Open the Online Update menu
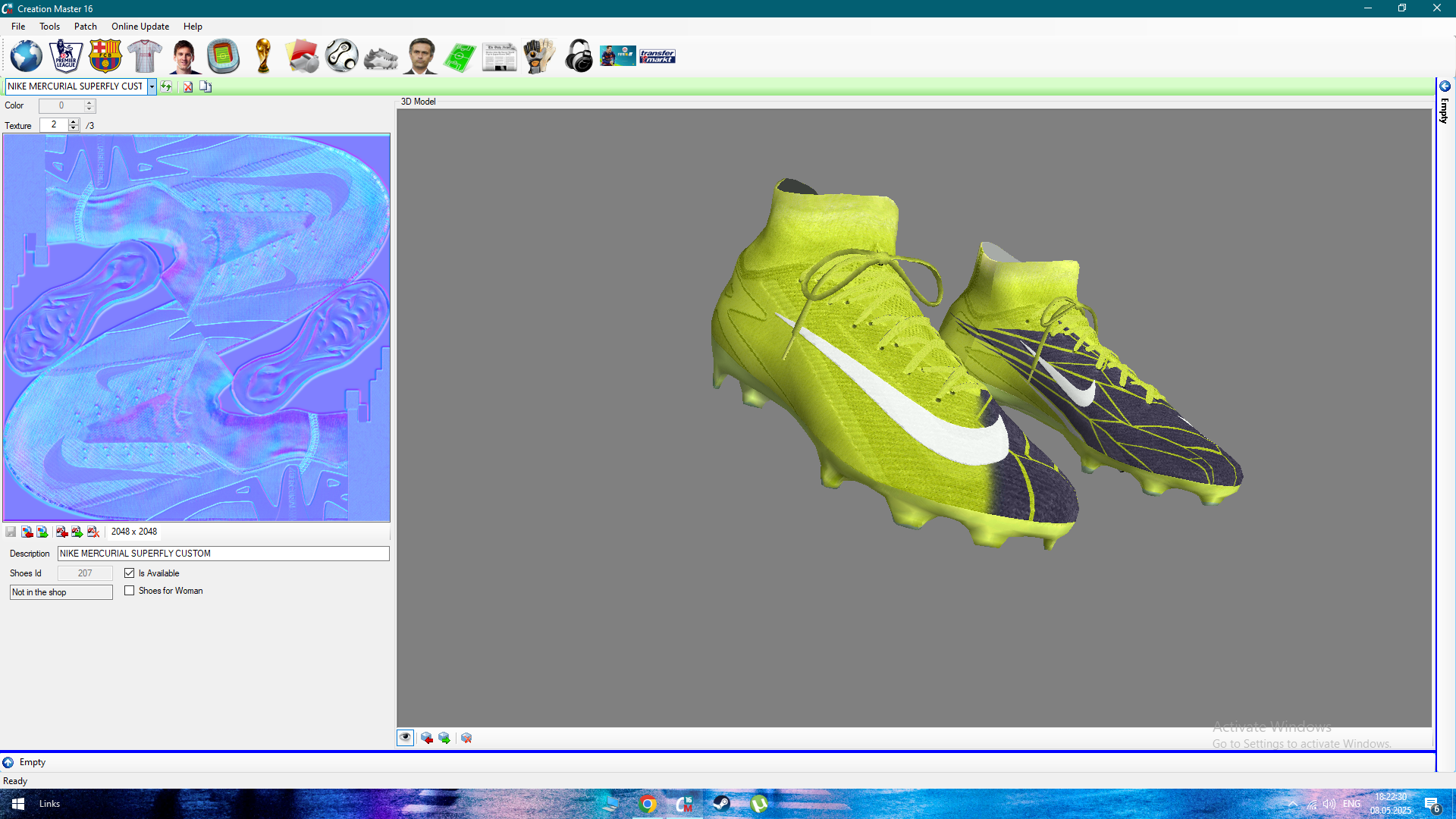The height and width of the screenshot is (819, 1456). coord(140,26)
